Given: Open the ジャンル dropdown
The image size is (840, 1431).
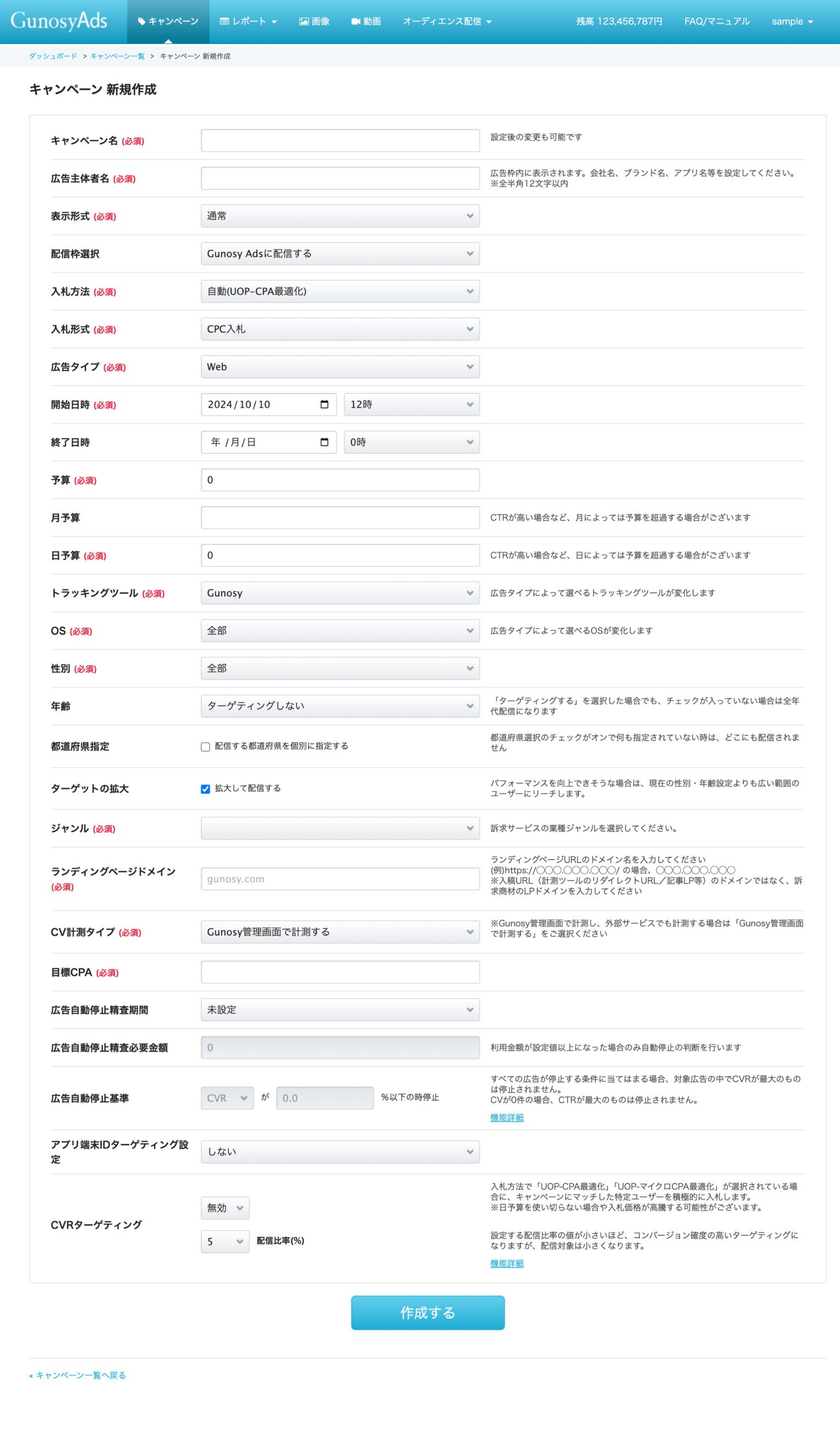Looking at the screenshot, I should click(x=340, y=828).
